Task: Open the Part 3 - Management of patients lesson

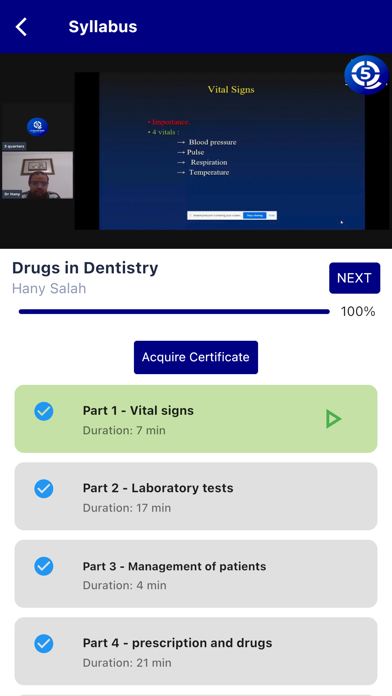Action: pos(196,574)
